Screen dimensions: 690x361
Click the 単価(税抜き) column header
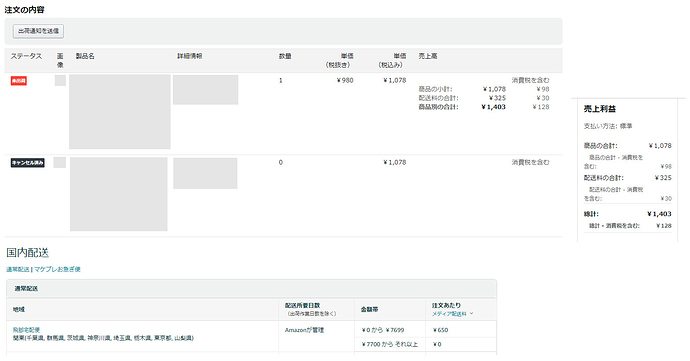point(339,60)
